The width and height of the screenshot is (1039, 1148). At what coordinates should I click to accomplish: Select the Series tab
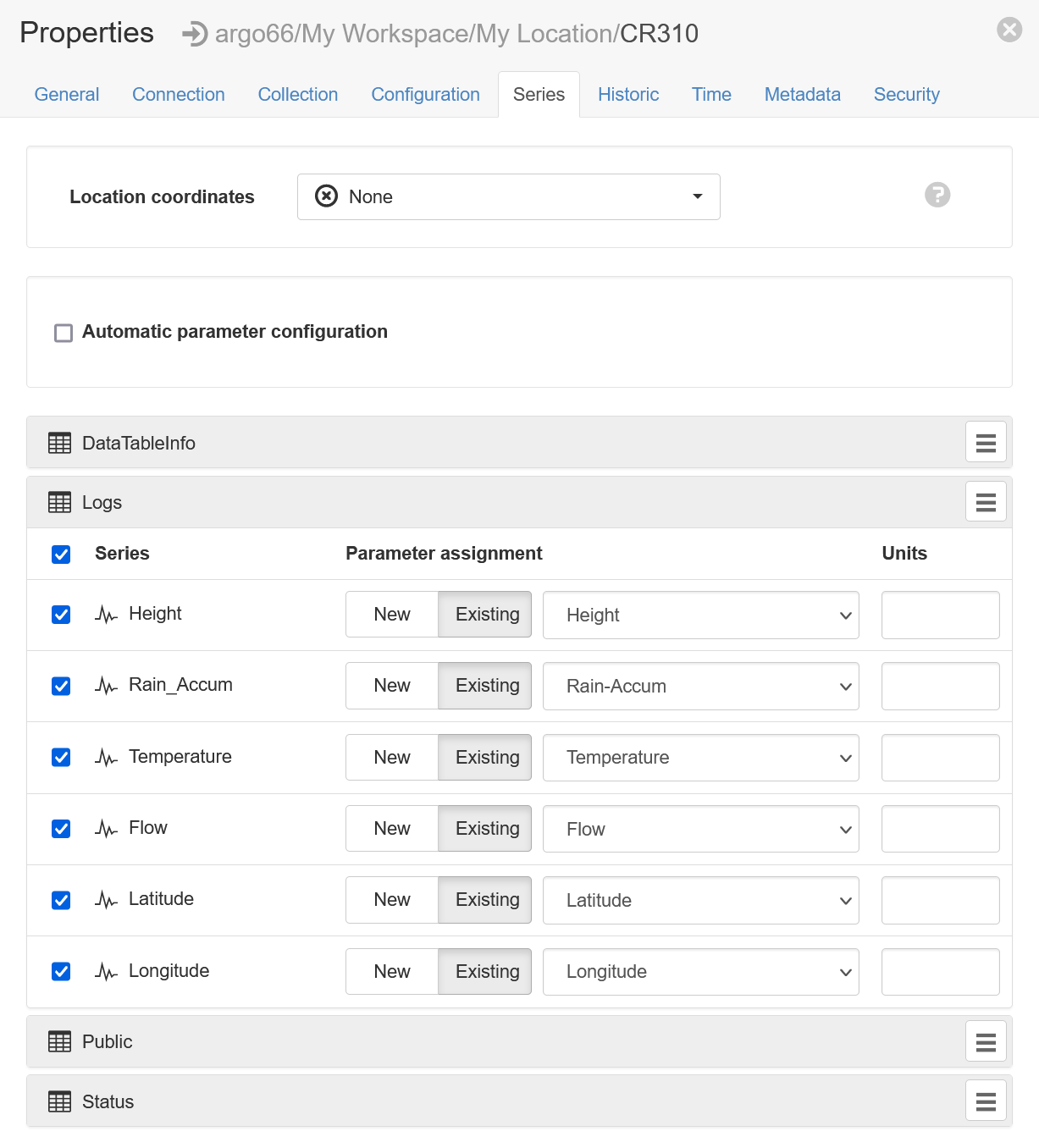click(x=539, y=94)
